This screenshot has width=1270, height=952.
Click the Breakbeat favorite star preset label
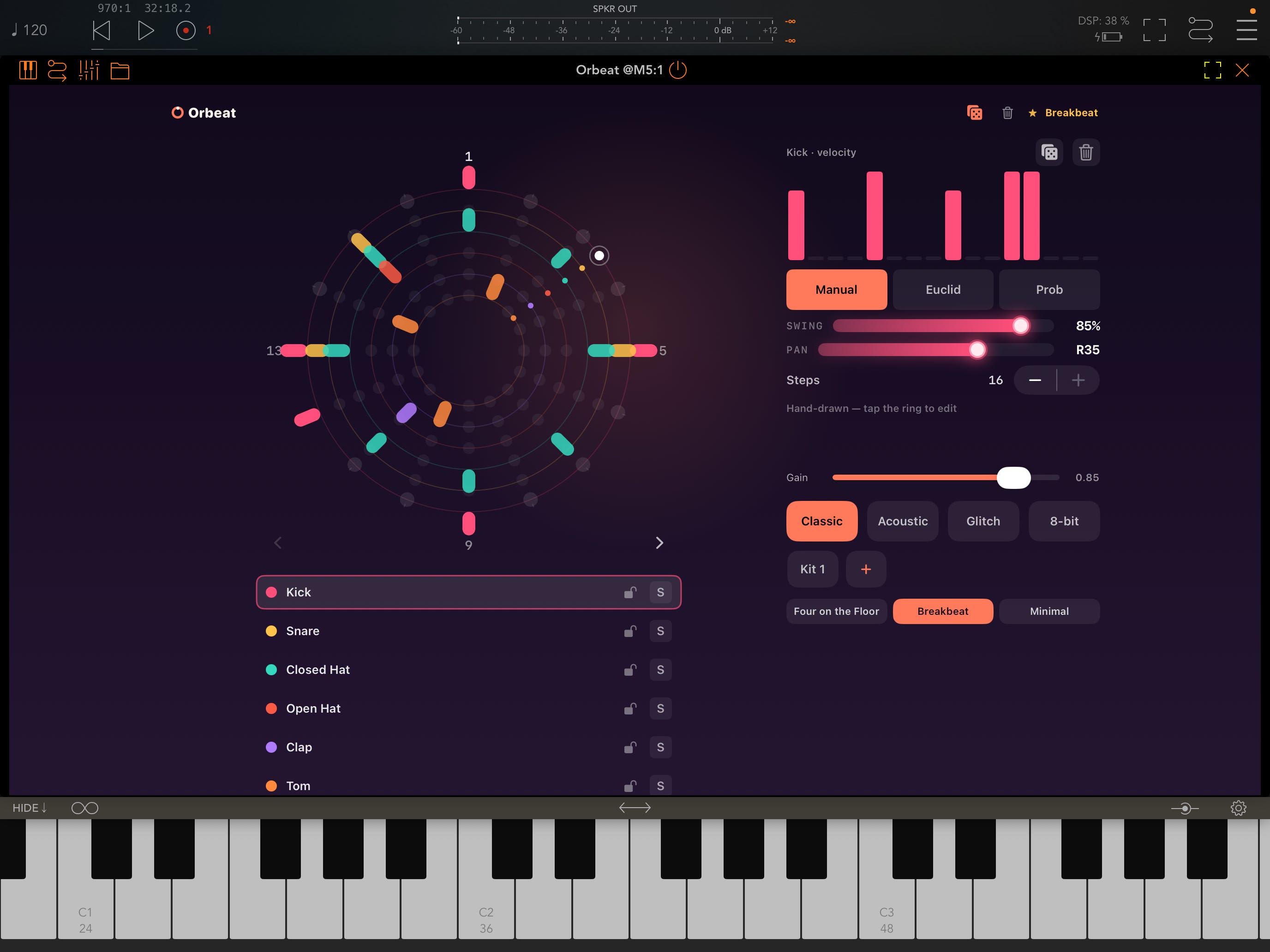click(x=1063, y=113)
